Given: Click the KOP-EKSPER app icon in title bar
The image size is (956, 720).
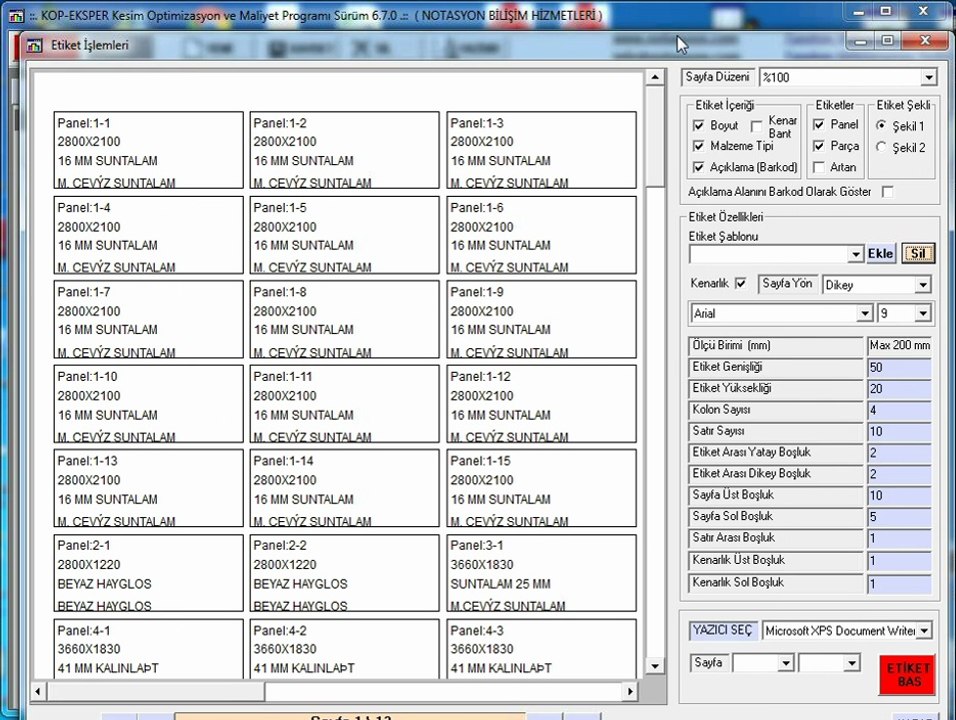Looking at the screenshot, I should (16, 15).
